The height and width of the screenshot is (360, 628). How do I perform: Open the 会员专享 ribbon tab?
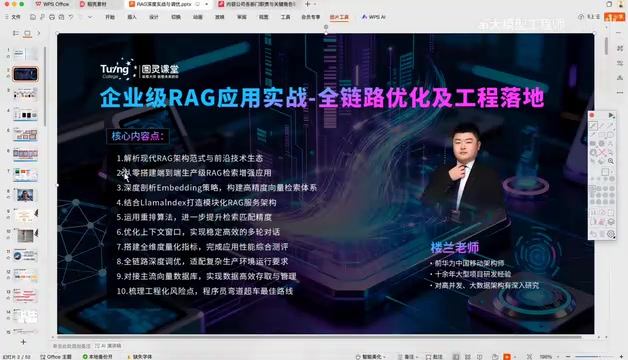point(311,17)
